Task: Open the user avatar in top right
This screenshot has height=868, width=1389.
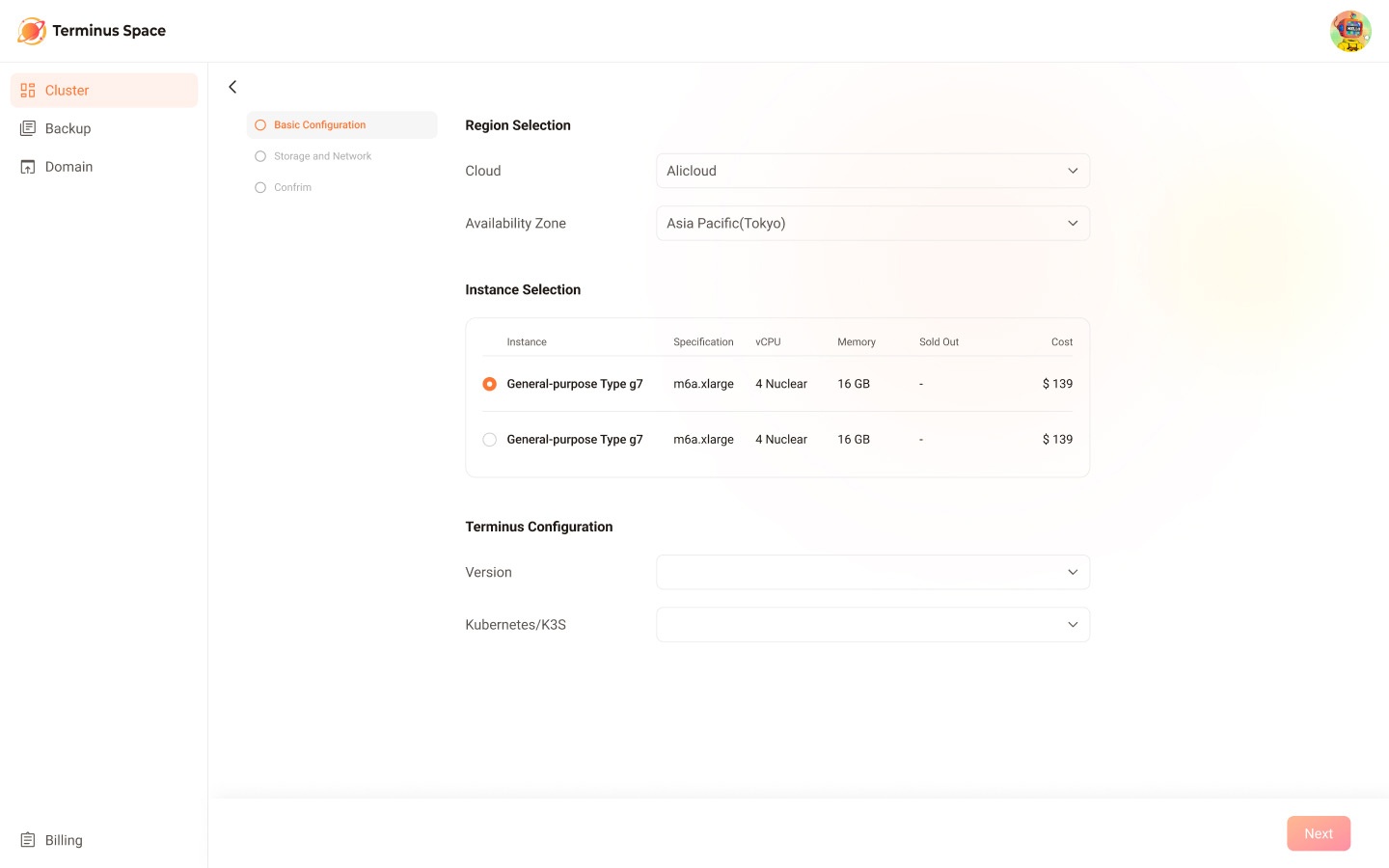Action: [1349, 31]
